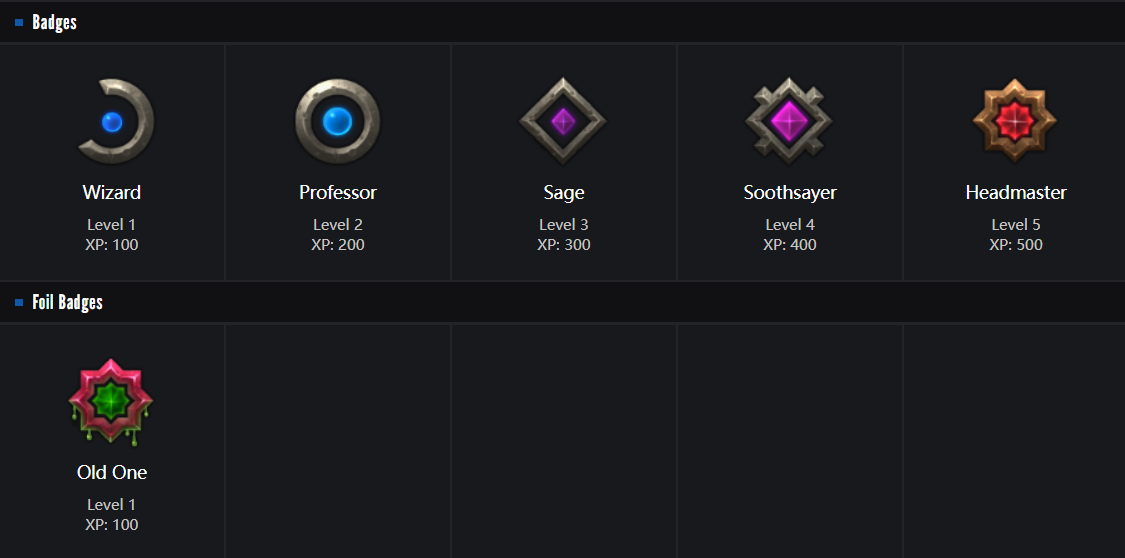Click the XP: 500 text under Headmaster
Image resolution: width=1125 pixels, height=558 pixels.
[x=1016, y=245]
